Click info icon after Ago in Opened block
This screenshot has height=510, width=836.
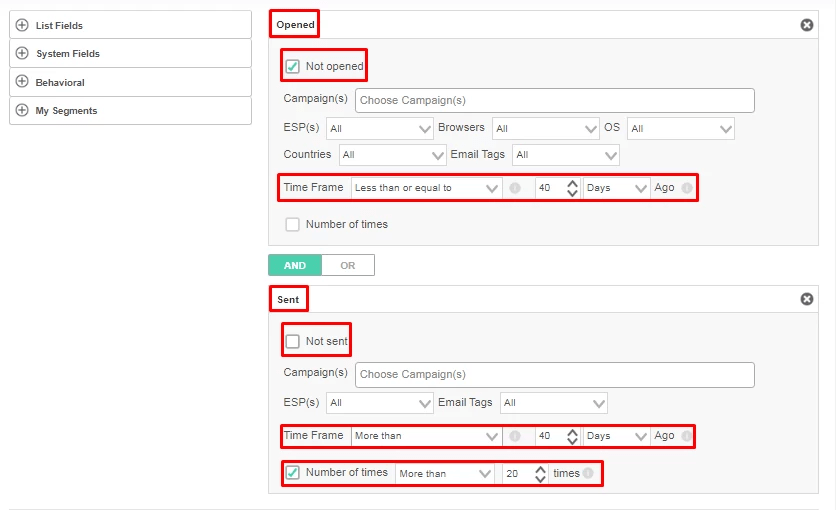[x=687, y=188]
